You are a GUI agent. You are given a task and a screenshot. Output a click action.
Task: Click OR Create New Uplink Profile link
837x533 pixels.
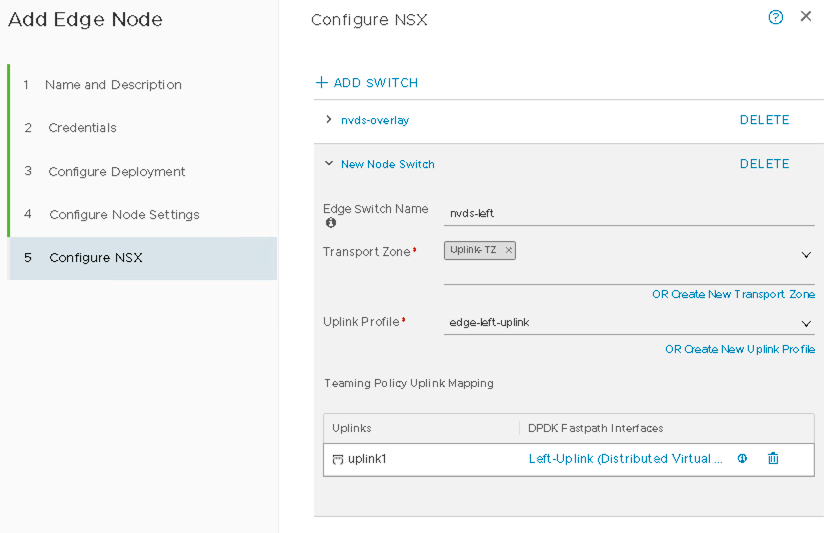(739, 349)
